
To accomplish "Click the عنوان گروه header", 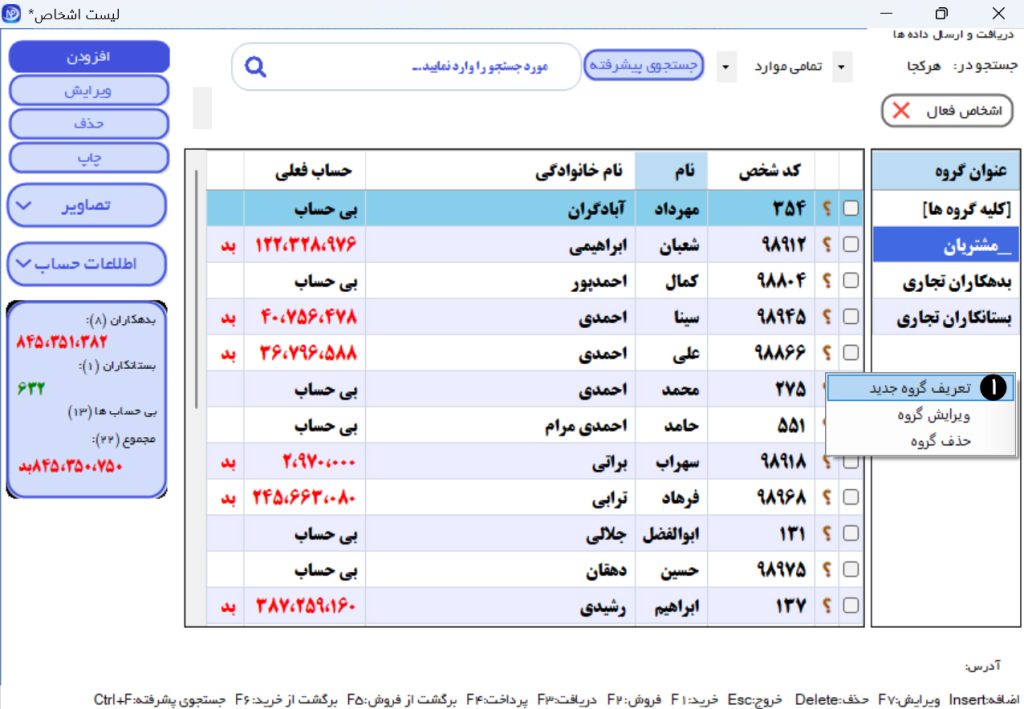I will 946,171.
